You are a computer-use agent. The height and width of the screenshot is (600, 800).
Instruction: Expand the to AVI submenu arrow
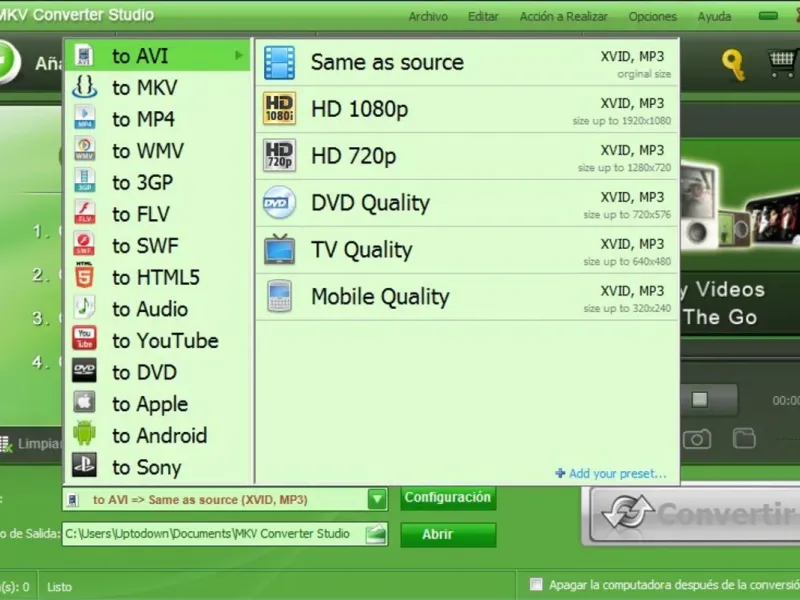(238, 55)
